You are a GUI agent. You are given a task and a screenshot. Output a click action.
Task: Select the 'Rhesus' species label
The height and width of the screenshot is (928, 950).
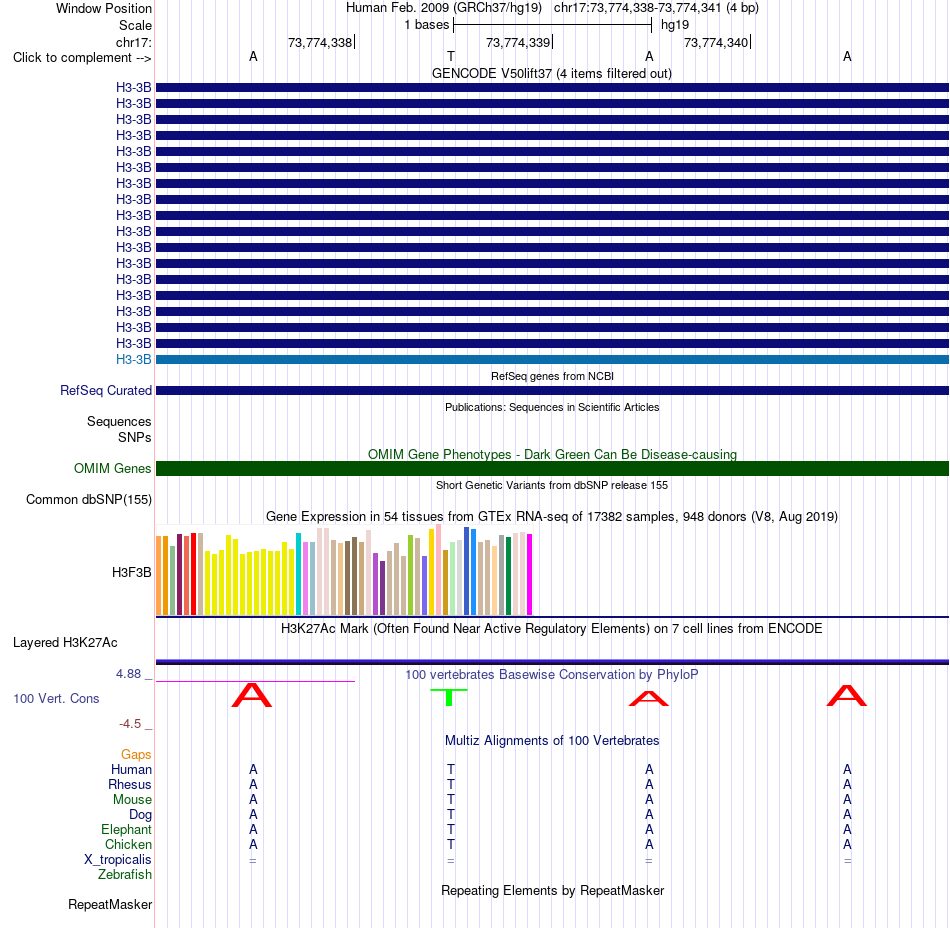tap(130, 784)
